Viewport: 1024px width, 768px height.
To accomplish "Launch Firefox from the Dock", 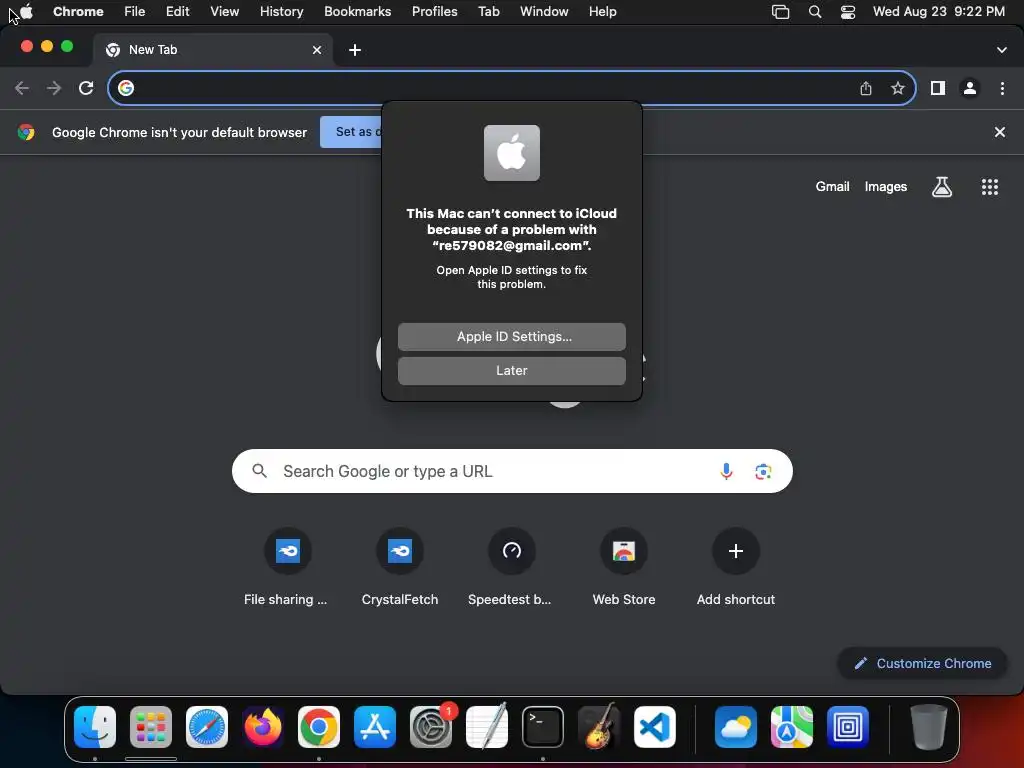I will (x=263, y=727).
